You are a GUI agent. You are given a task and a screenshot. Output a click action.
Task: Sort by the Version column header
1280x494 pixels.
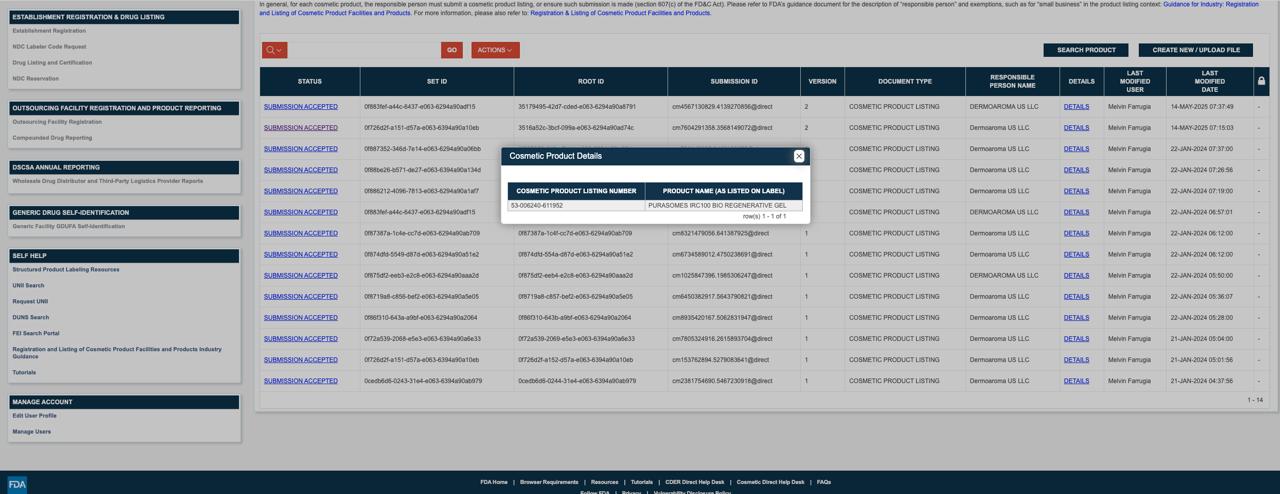click(x=822, y=81)
